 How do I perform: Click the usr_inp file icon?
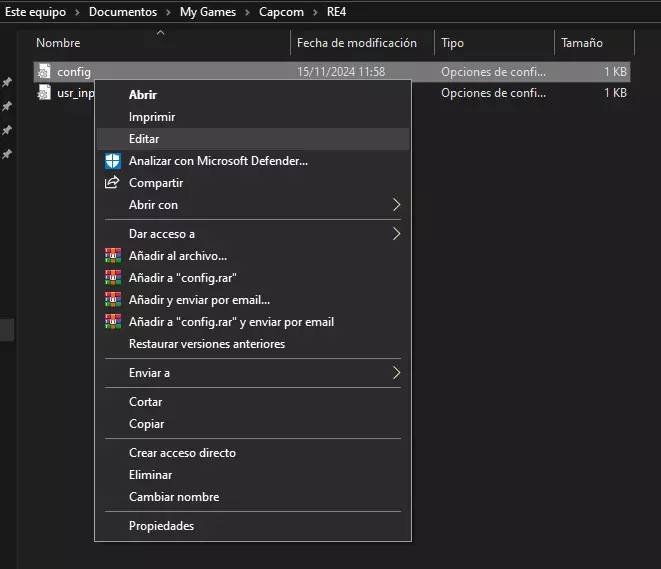44,93
